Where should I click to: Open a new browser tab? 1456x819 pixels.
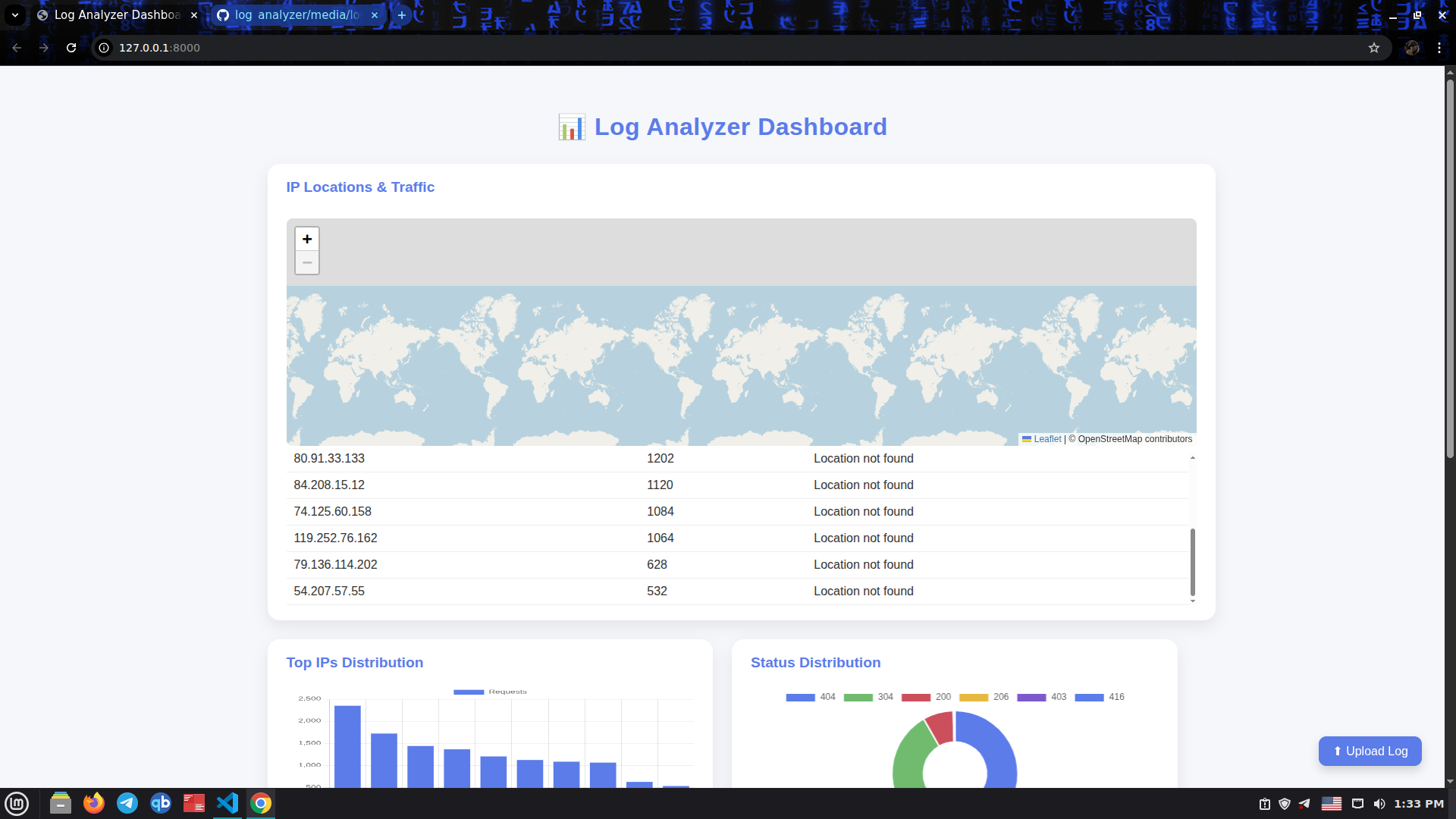click(402, 15)
